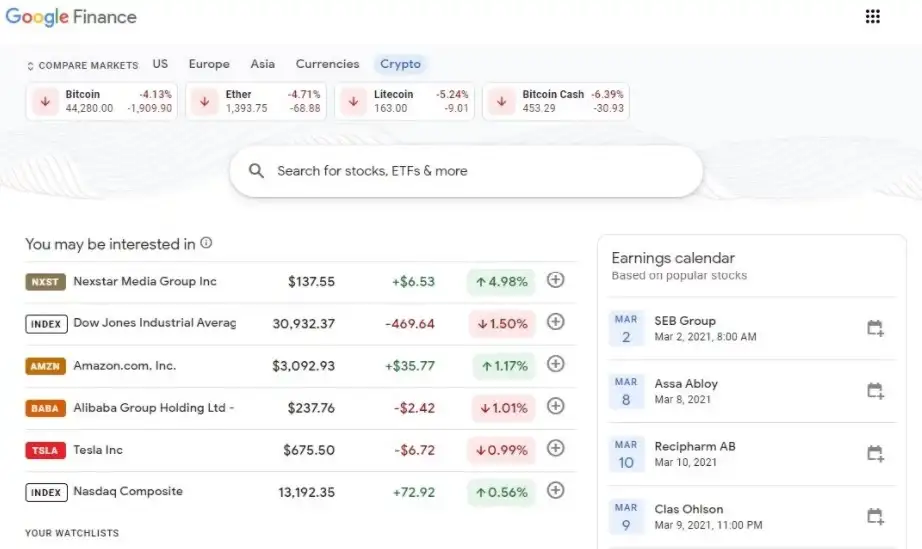Open the Bitcoin price card
922x549 pixels.
(x=102, y=101)
